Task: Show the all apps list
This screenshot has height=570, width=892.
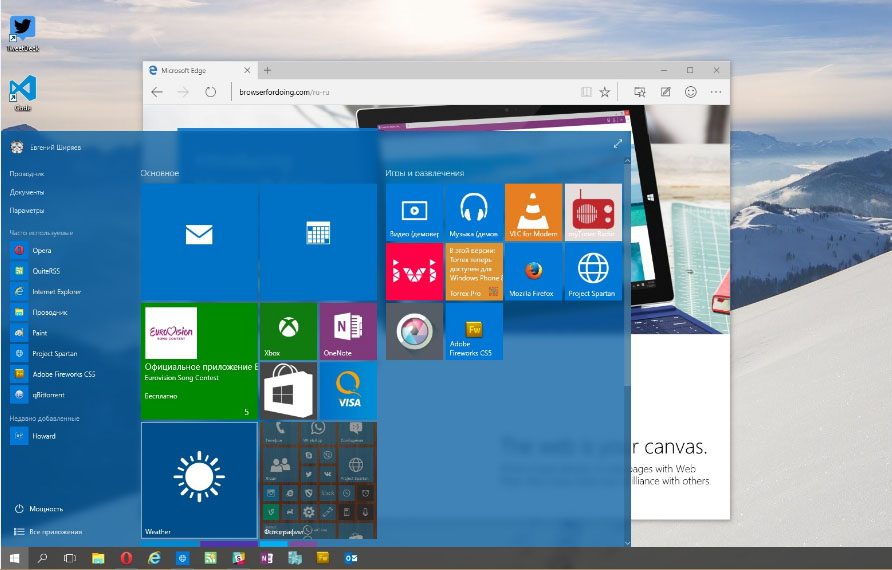Action: tap(48, 532)
